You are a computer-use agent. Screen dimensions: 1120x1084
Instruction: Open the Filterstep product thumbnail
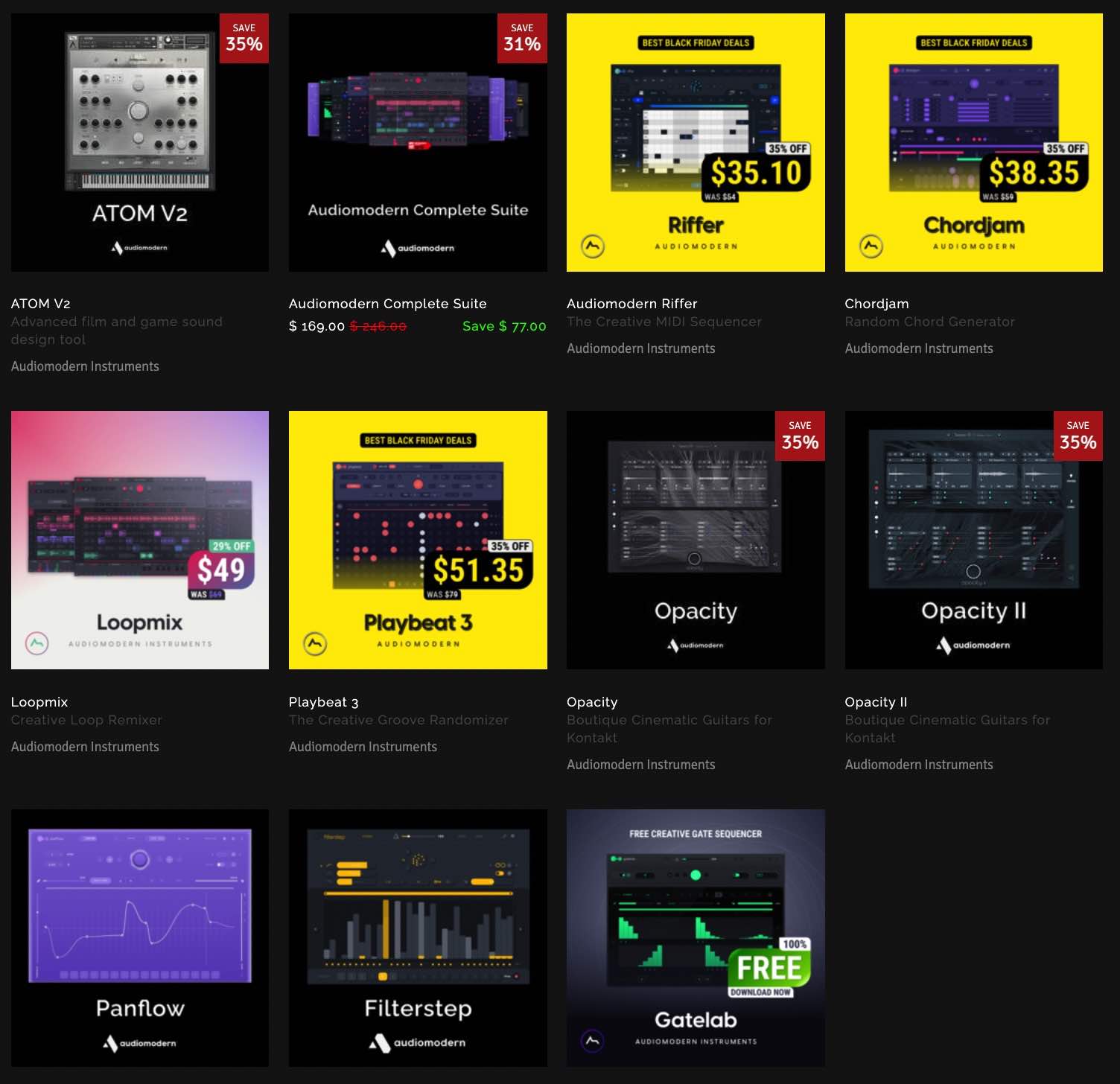pos(418,937)
